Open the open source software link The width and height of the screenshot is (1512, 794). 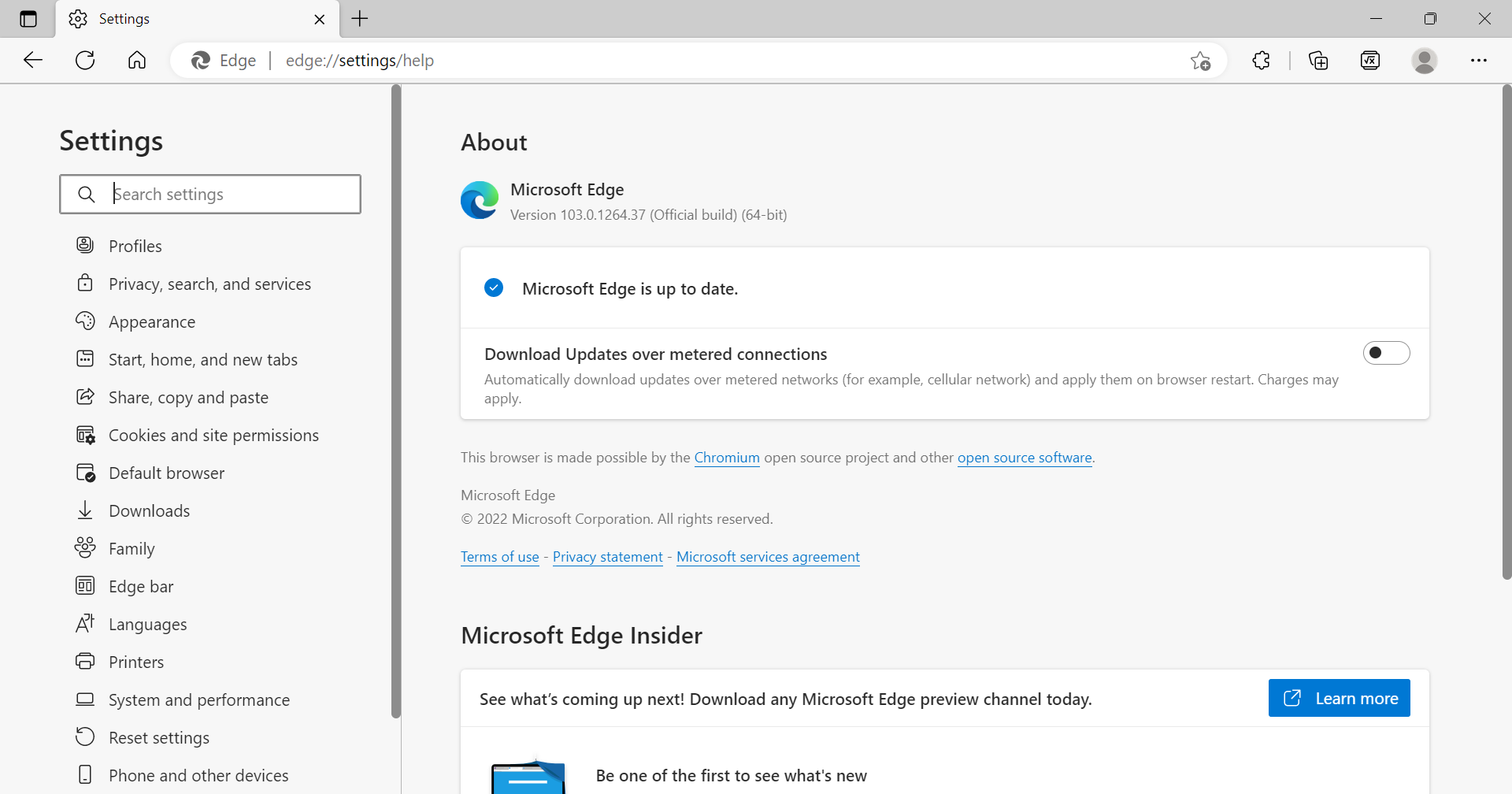[1025, 458]
